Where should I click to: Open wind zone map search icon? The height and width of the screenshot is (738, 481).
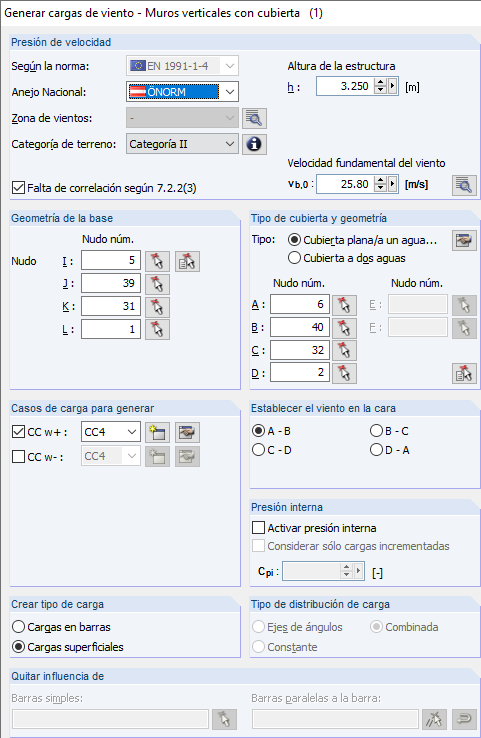tap(254, 119)
